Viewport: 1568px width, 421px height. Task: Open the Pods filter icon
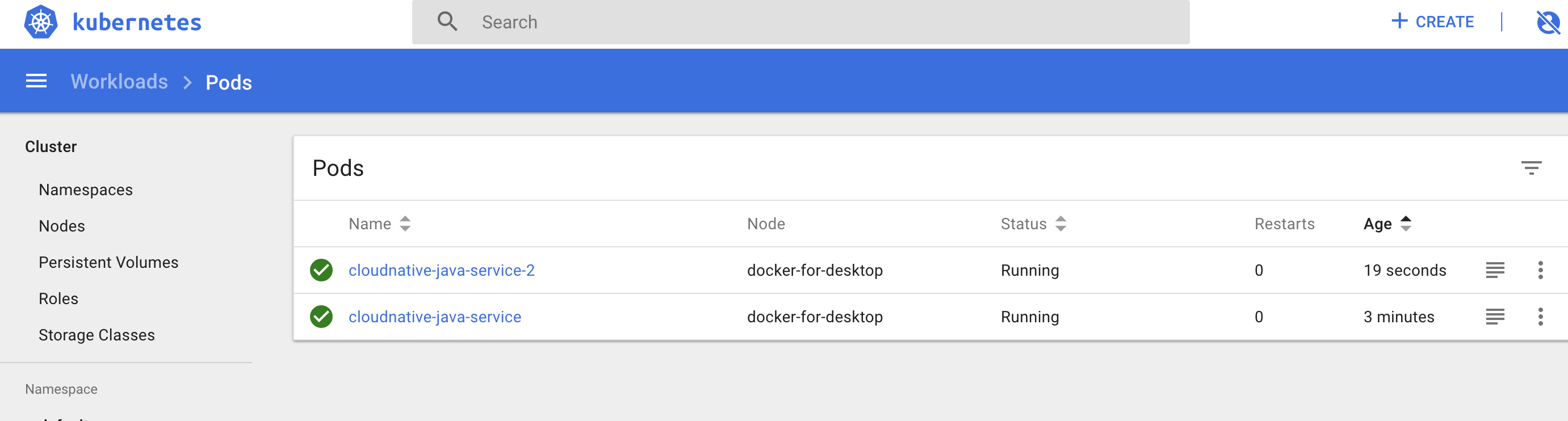tap(1532, 168)
